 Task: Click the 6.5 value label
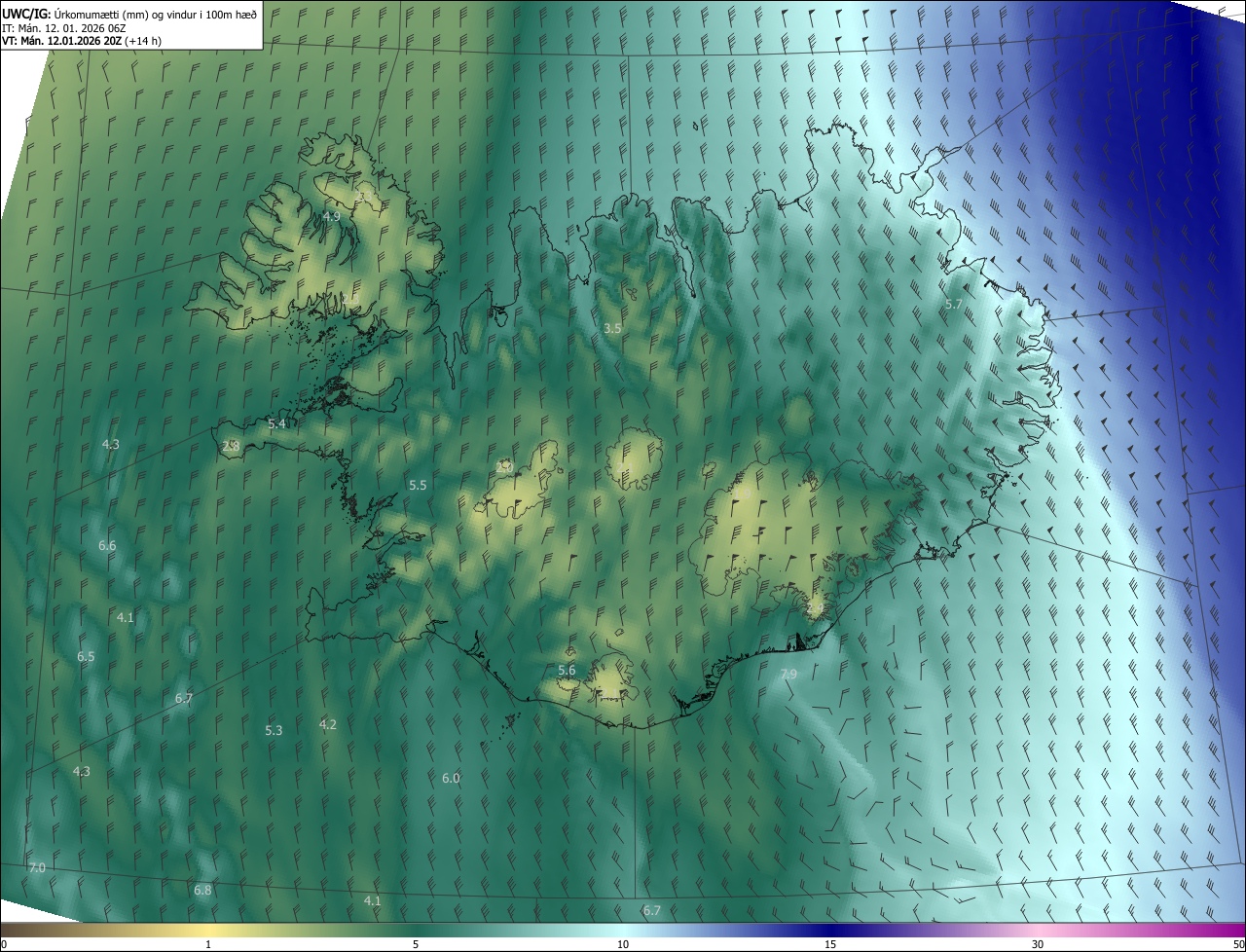[86, 657]
